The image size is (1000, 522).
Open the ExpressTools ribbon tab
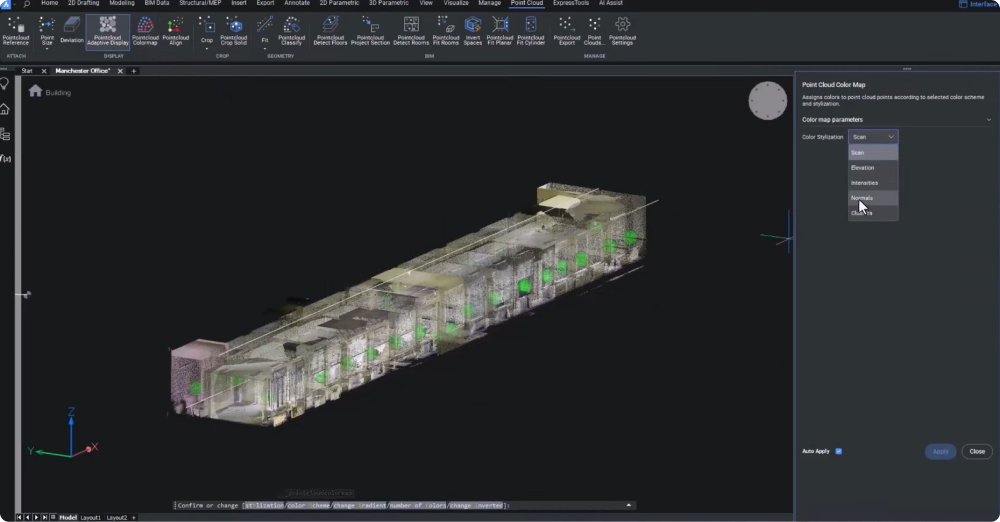[571, 4]
